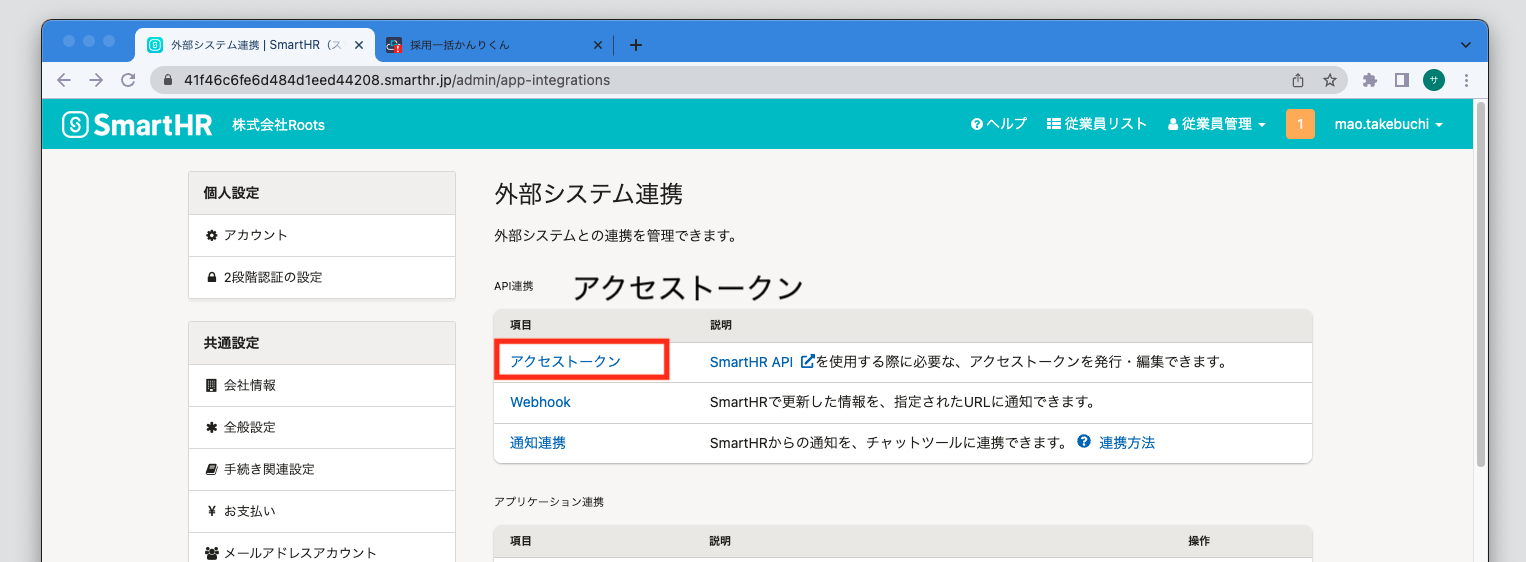The image size is (1526, 562).
Task: Click the アクセストークン link
Action: click(565, 361)
